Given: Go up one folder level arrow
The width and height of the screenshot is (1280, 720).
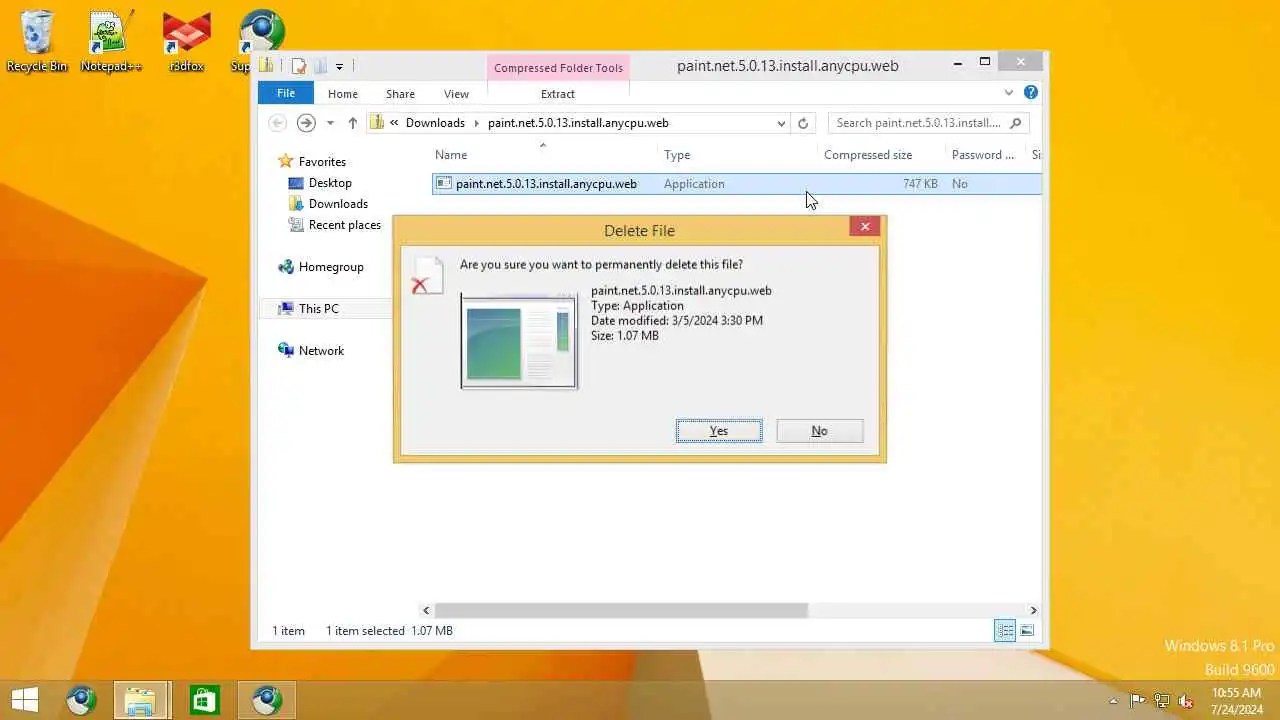Looking at the screenshot, I should click(352, 123).
